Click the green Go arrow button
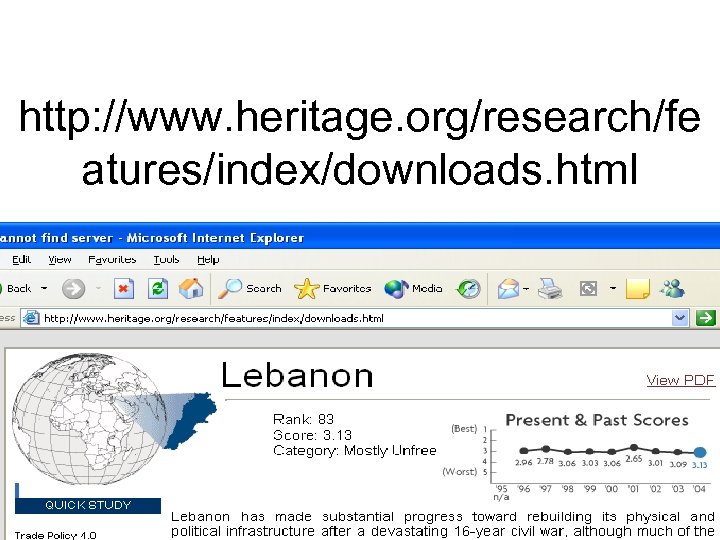The width and height of the screenshot is (720, 540). [705, 318]
